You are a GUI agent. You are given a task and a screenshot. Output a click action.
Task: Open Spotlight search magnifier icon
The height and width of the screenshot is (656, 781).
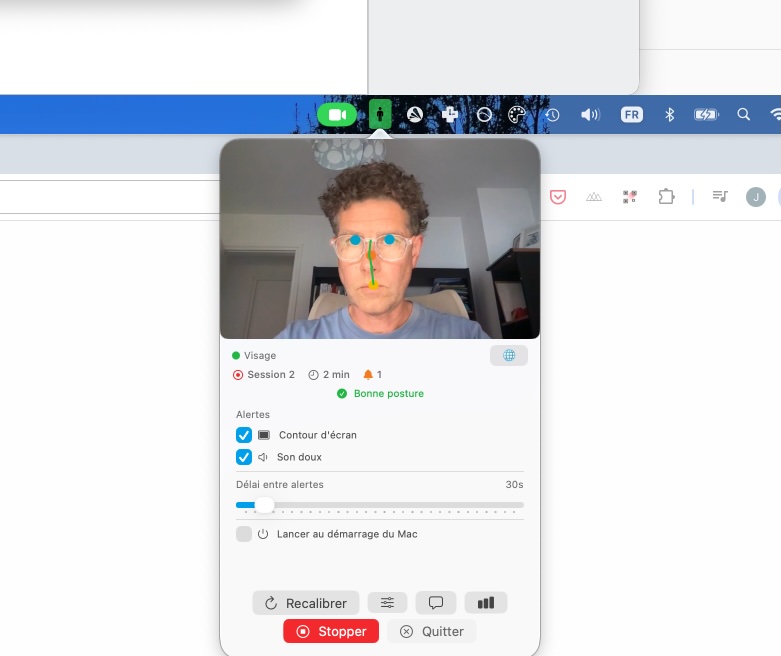743,115
